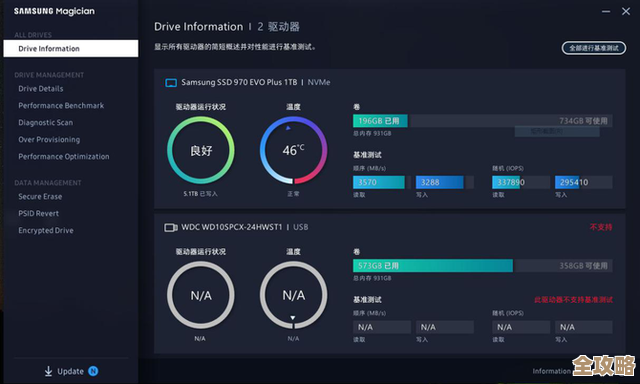The image size is (640, 384).
Task: Go to Performance Benchmark
Action: coord(61,106)
